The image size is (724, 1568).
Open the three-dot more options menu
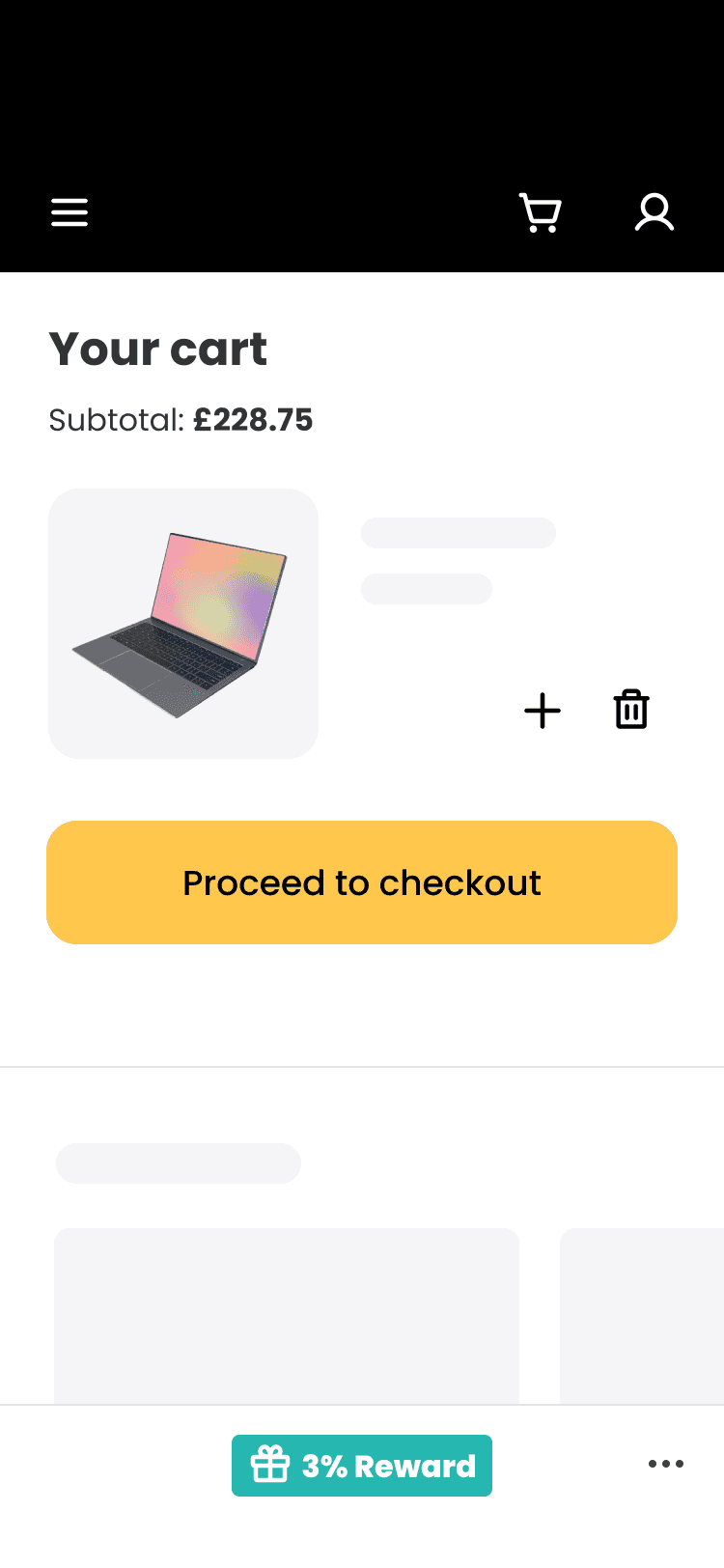pos(666,1465)
